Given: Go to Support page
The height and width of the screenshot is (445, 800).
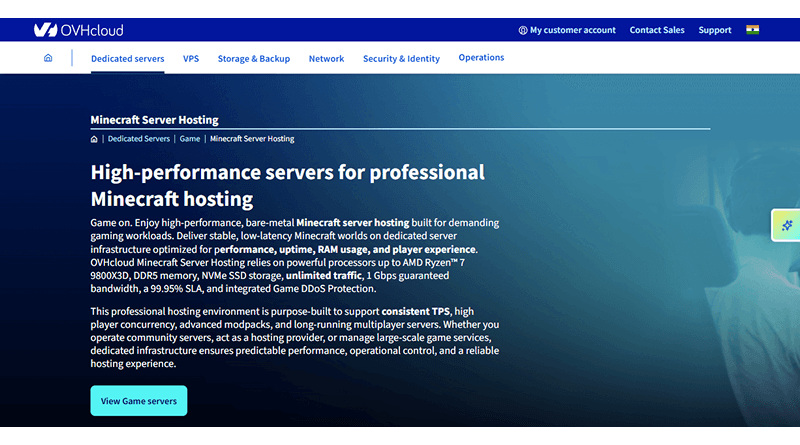Looking at the screenshot, I should click(x=714, y=30).
